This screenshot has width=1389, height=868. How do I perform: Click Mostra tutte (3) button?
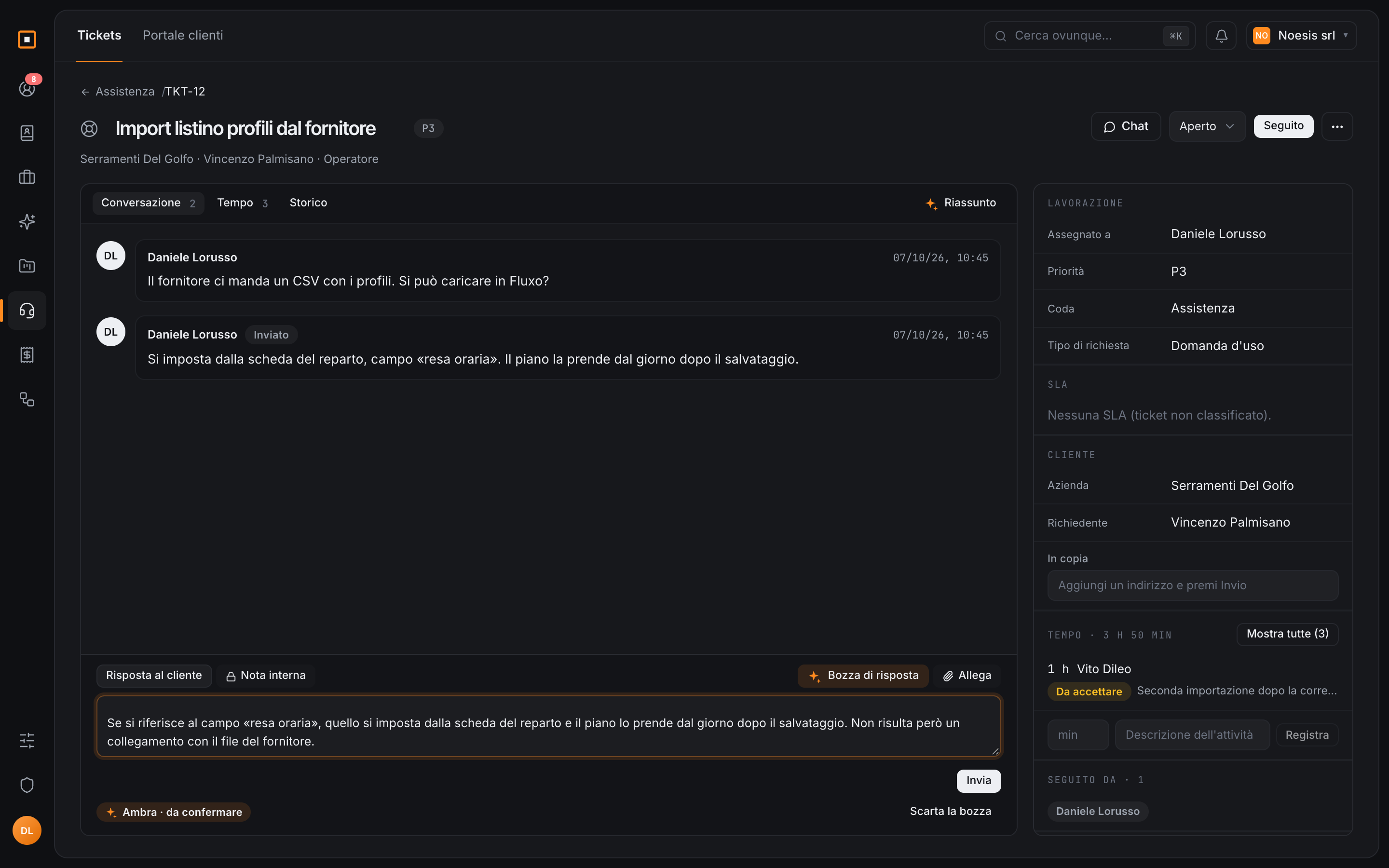pos(1287,634)
